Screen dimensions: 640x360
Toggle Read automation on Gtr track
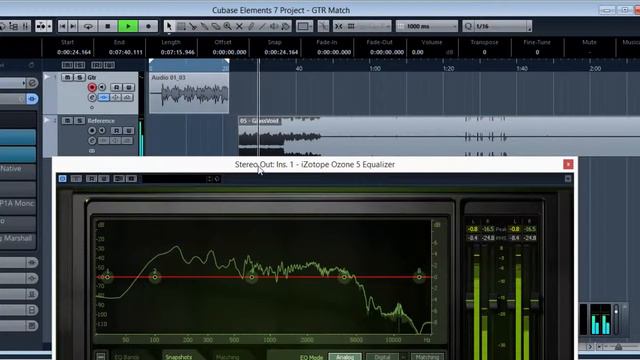tap(116, 87)
